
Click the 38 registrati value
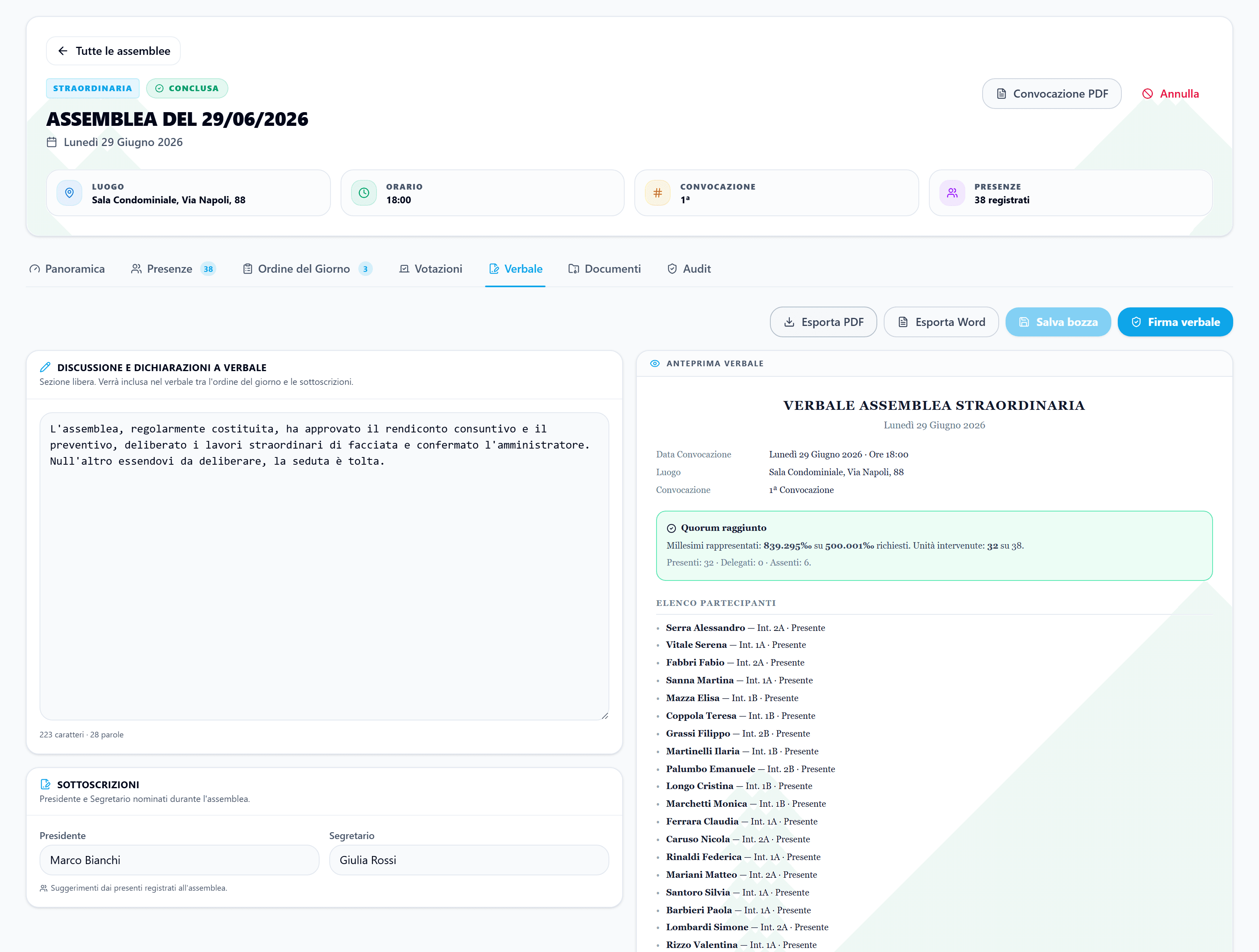(1002, 200)
